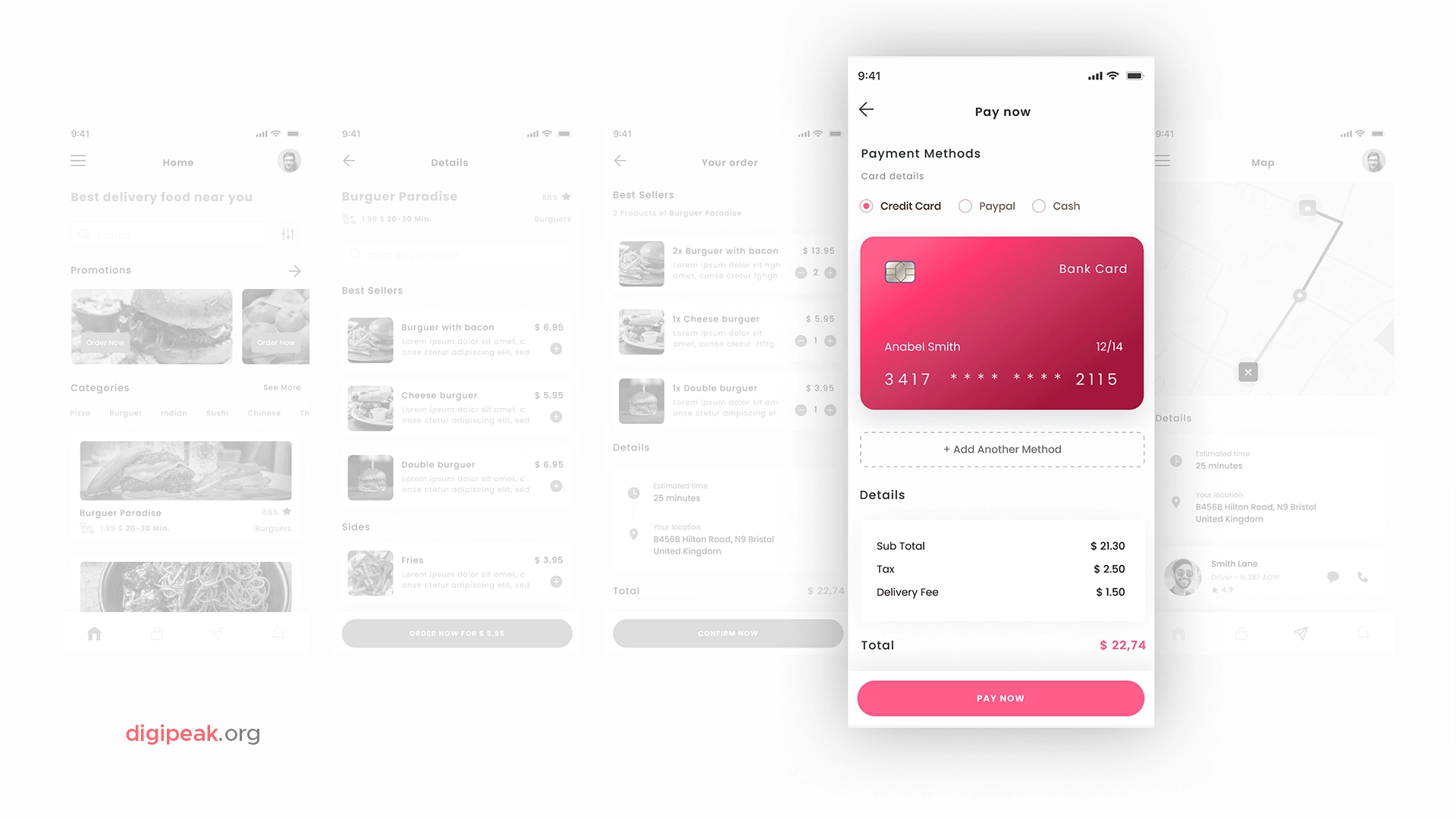Viewport: 1456px width, 819px height.
Task: Click PAY NOW pink button
Action: pos(1001,698)
